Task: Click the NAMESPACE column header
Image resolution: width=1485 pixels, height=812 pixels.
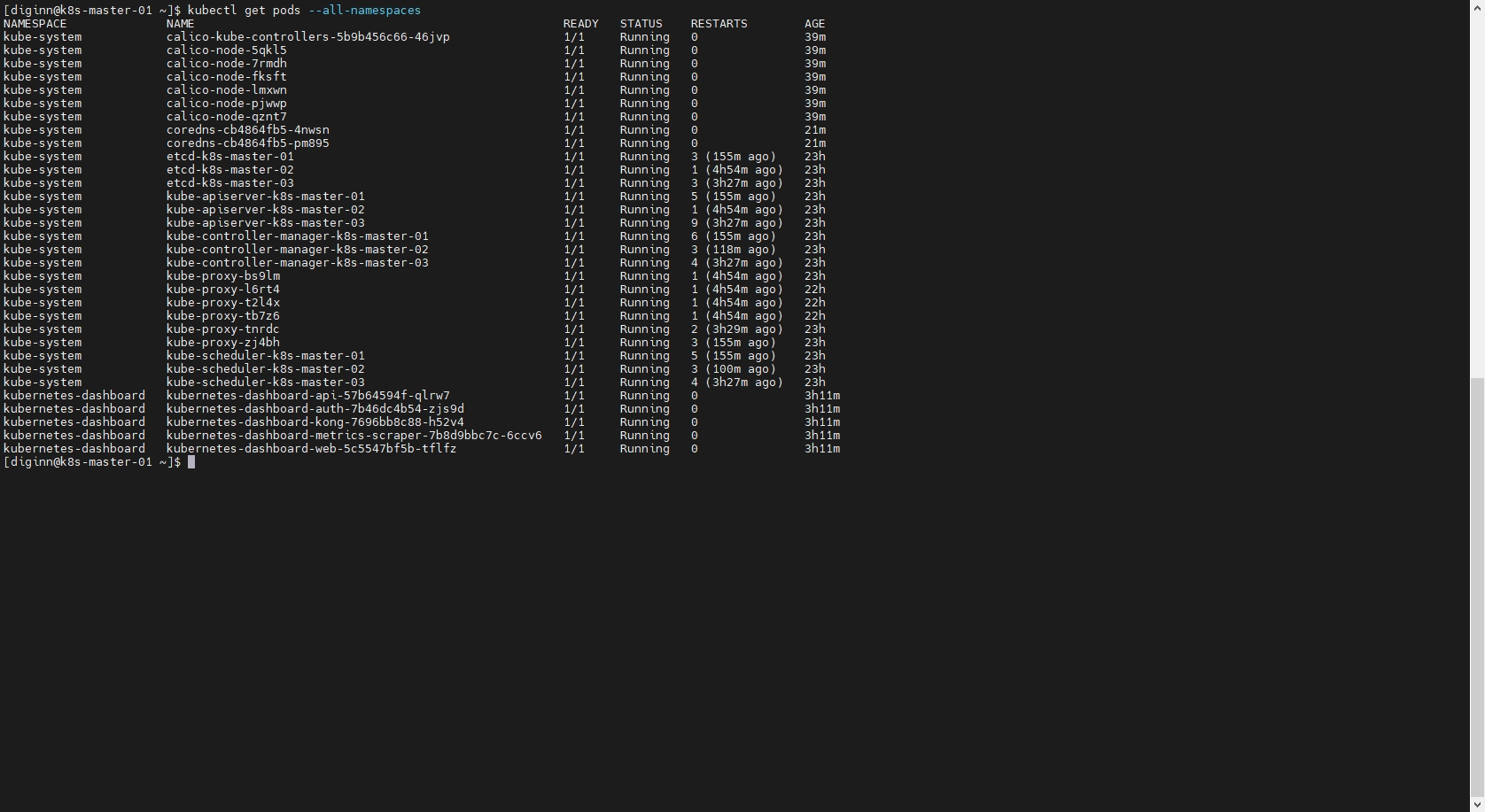Action: pos(35,24)
